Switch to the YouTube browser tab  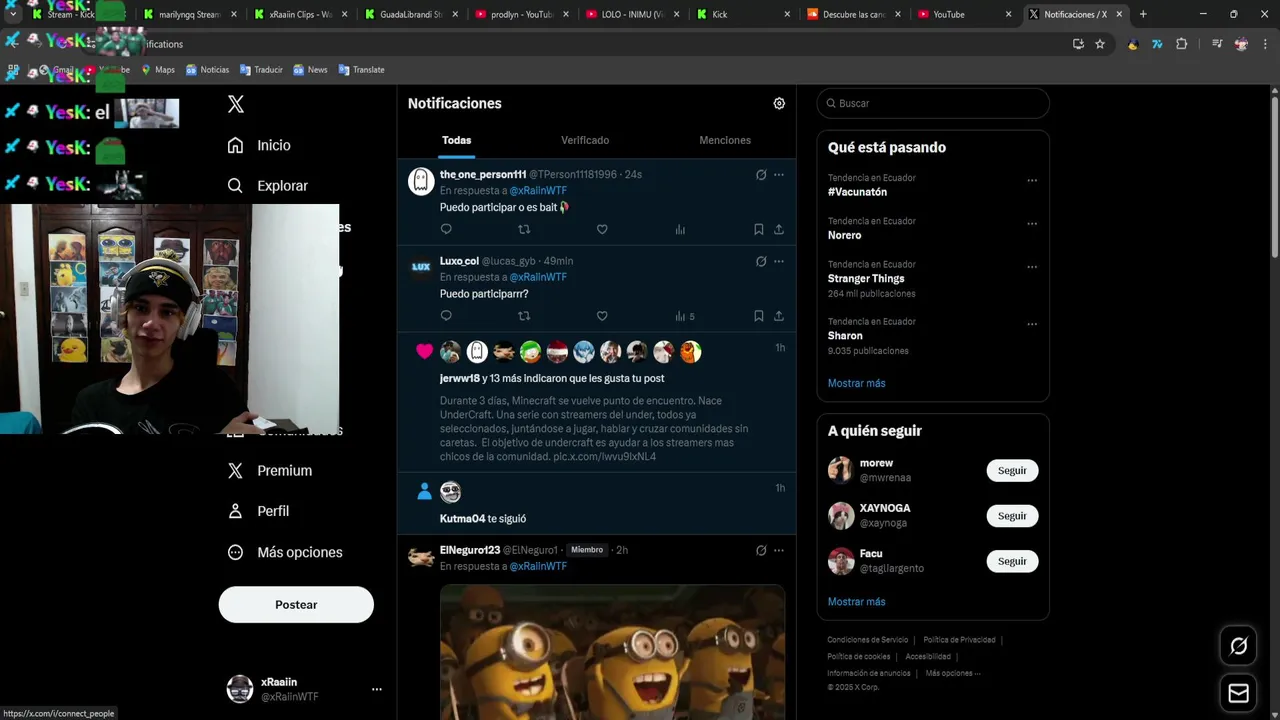(x=965, y=14)
